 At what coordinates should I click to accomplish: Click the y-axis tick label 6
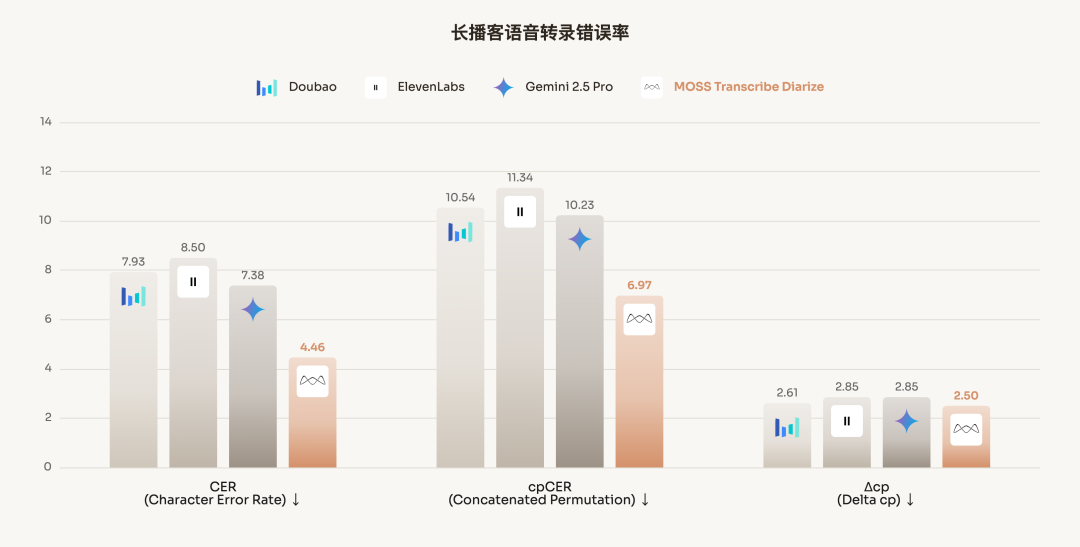pyautogui.click(x=48, y=319)
